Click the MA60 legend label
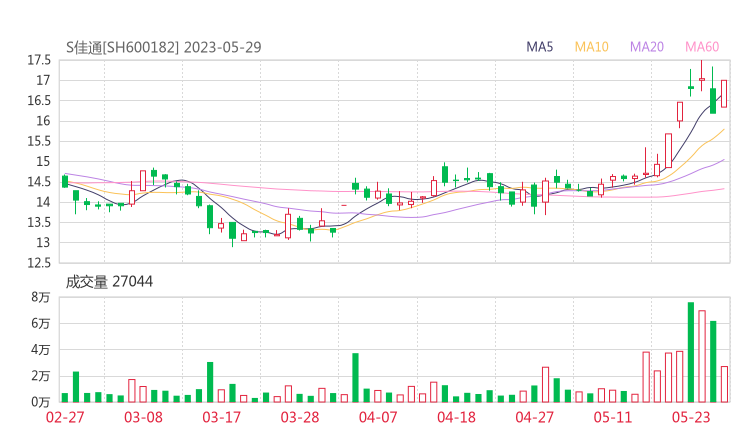740x440 pixels. click(702, 47)
